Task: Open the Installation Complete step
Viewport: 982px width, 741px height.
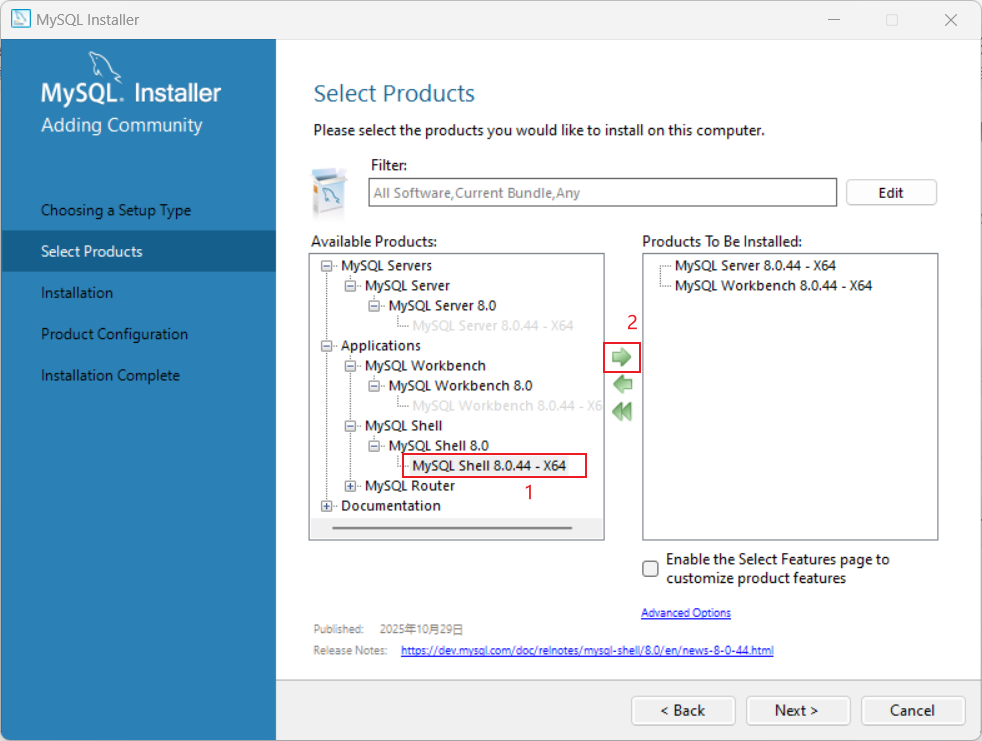Action: point(110,375)
